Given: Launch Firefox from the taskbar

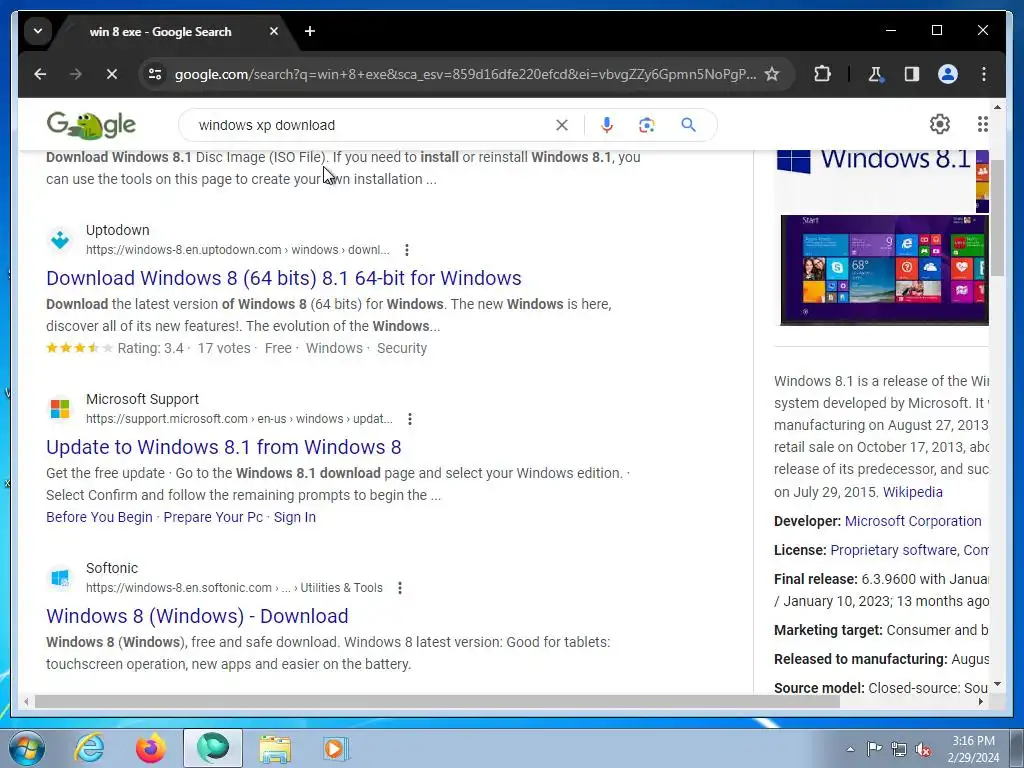Looking at the screenshot, I should pos(151,748).
